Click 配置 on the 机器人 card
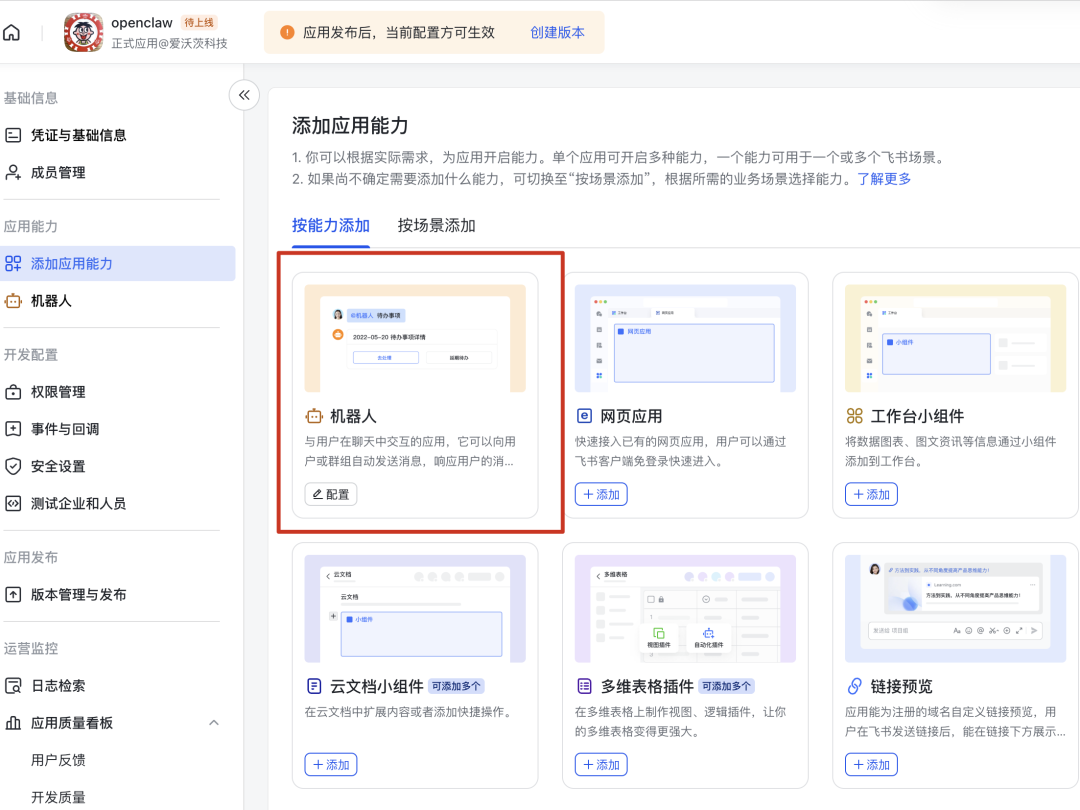1080x810 pixels. click(330, 493)
